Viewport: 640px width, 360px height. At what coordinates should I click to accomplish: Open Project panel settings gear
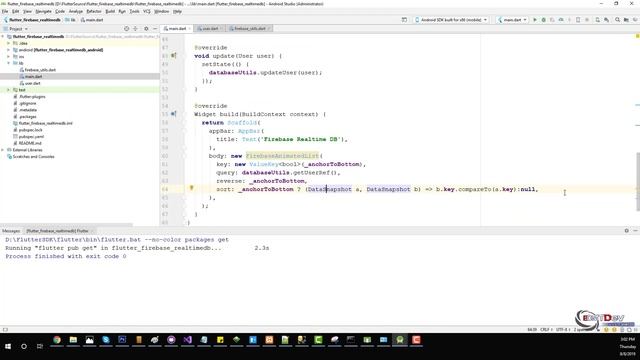point(146,29)
